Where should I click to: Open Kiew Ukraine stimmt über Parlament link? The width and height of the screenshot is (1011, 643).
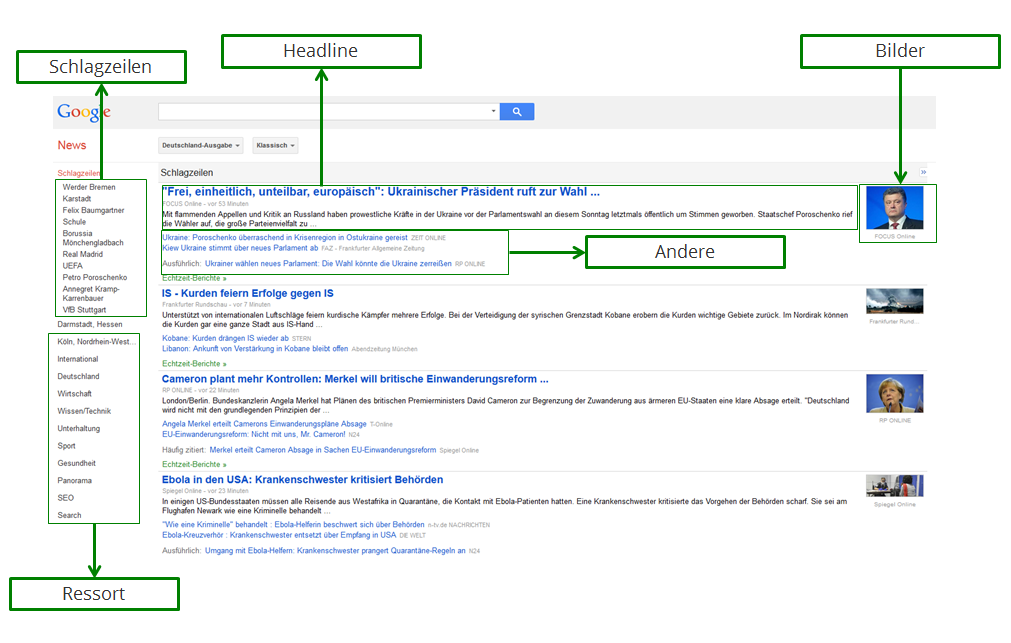240,248
